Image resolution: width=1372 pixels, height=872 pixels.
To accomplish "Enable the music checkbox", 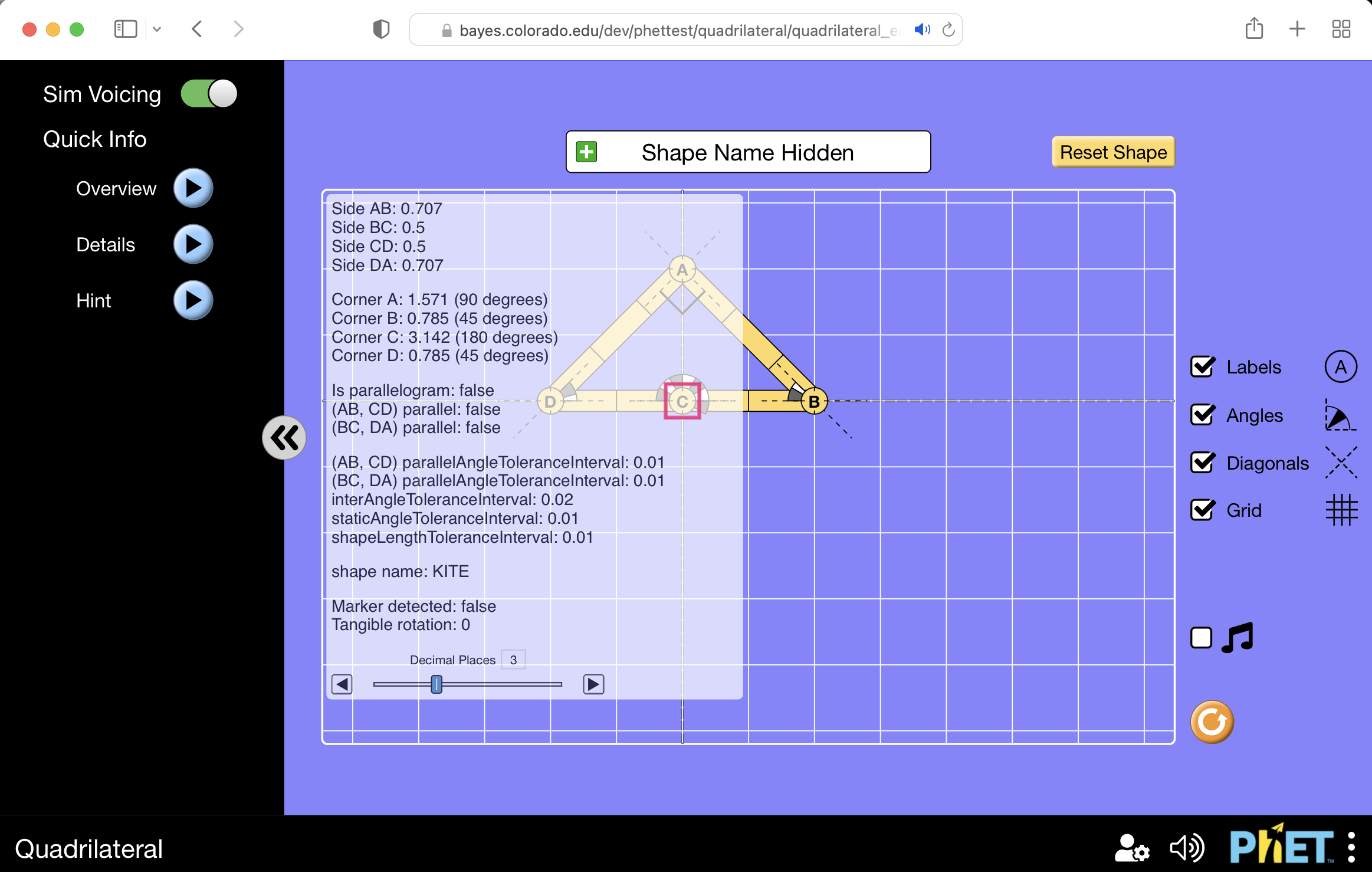I will coord(1202,637).
